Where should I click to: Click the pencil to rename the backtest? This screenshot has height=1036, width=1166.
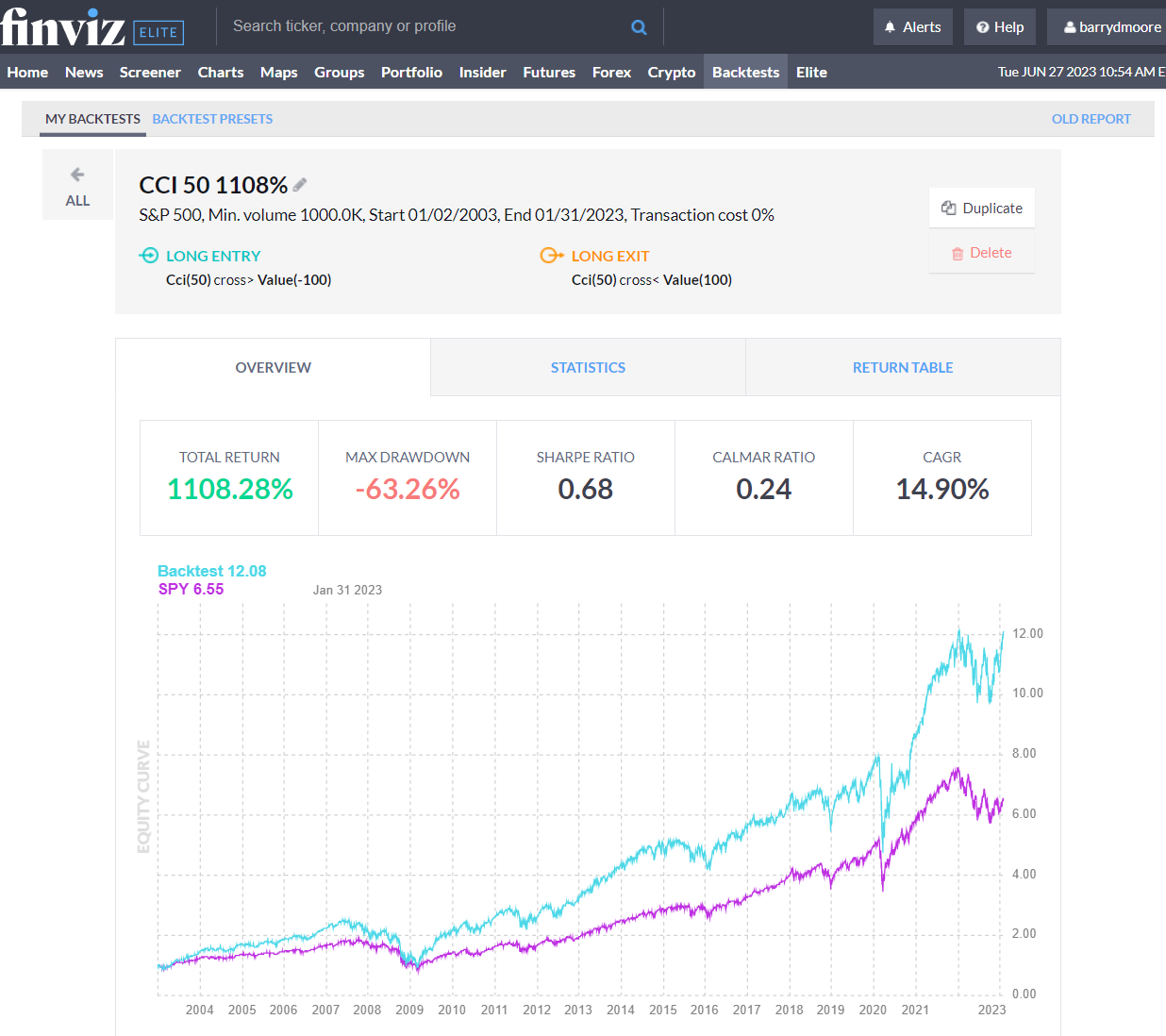(299, 184)
